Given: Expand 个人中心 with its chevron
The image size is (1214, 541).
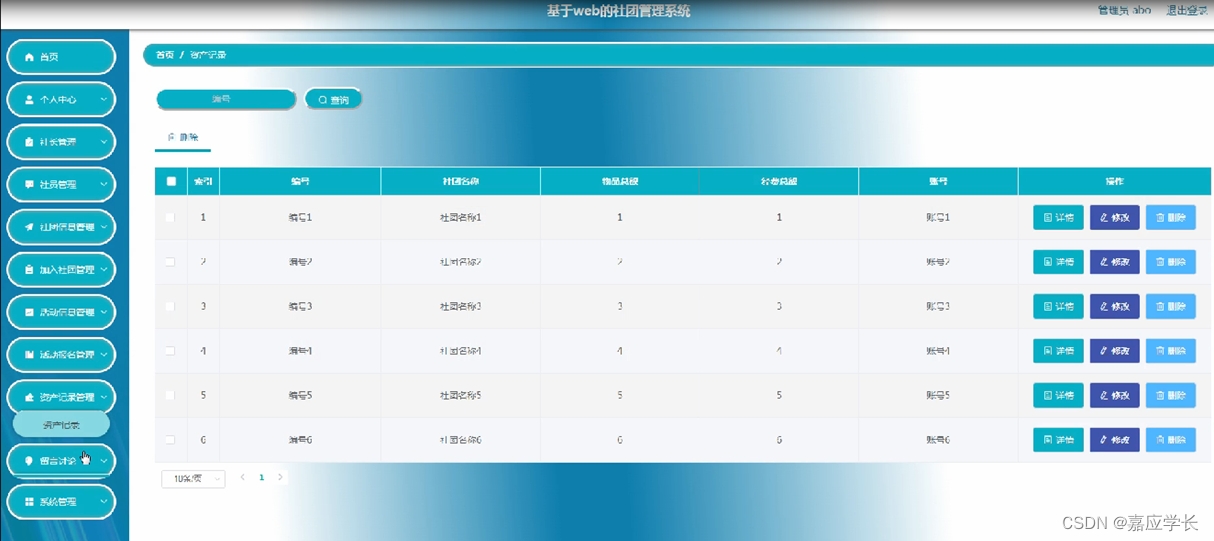Looking at the screenshot, I should point(104,100).
